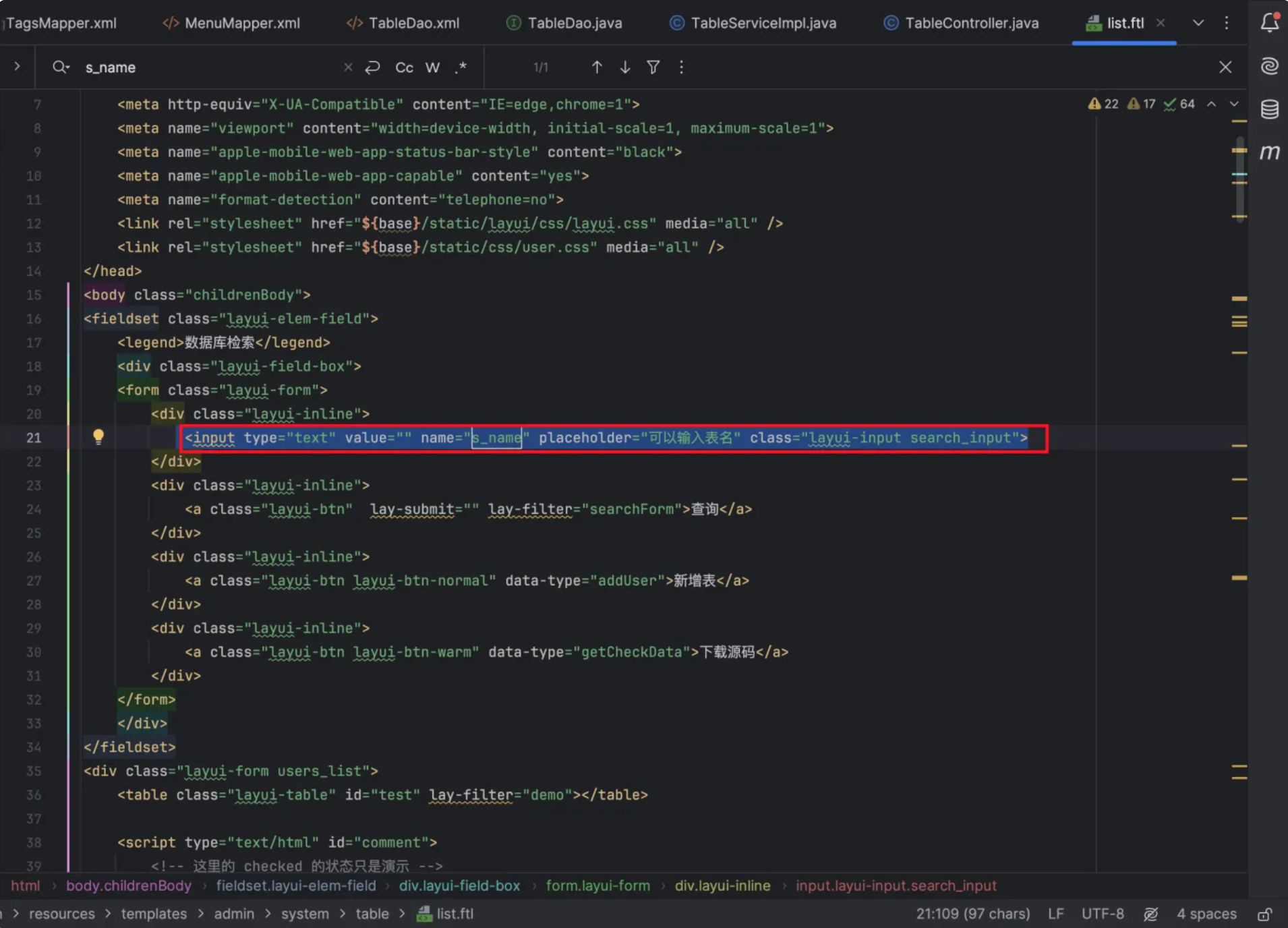This screenshot has height=928, width=1288.
Task: Select html in the breadcrumb bar
Action: coord(26,886)
